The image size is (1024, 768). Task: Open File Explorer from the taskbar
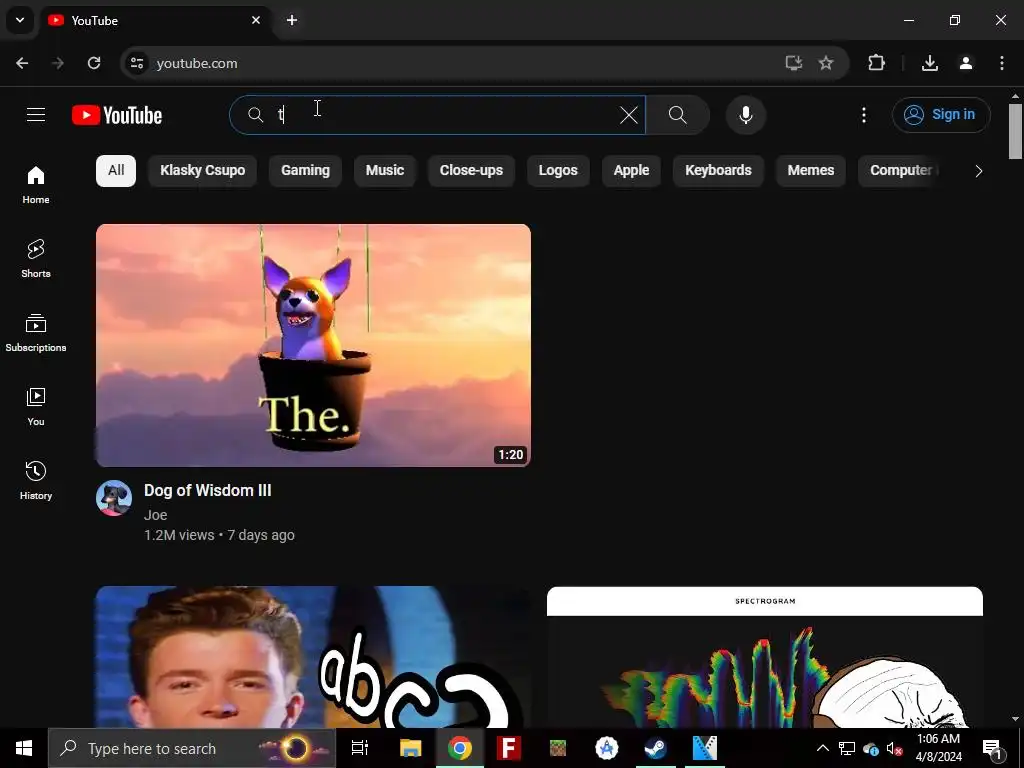click(x=410, y=748)
